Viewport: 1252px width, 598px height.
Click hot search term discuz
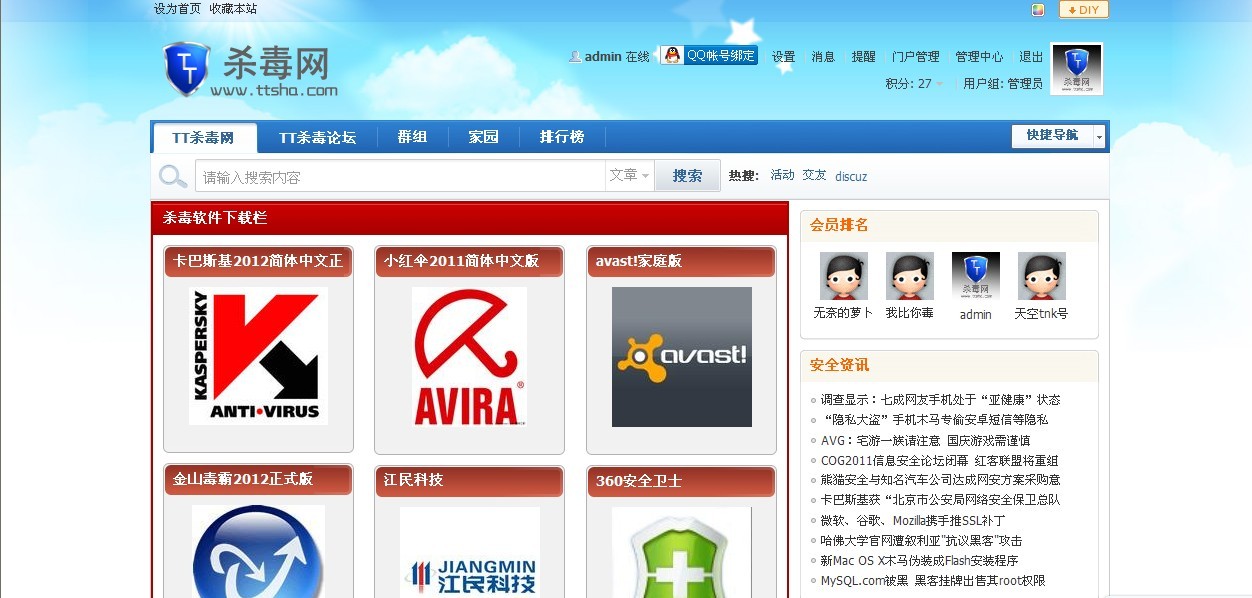(x=851, y=177)
